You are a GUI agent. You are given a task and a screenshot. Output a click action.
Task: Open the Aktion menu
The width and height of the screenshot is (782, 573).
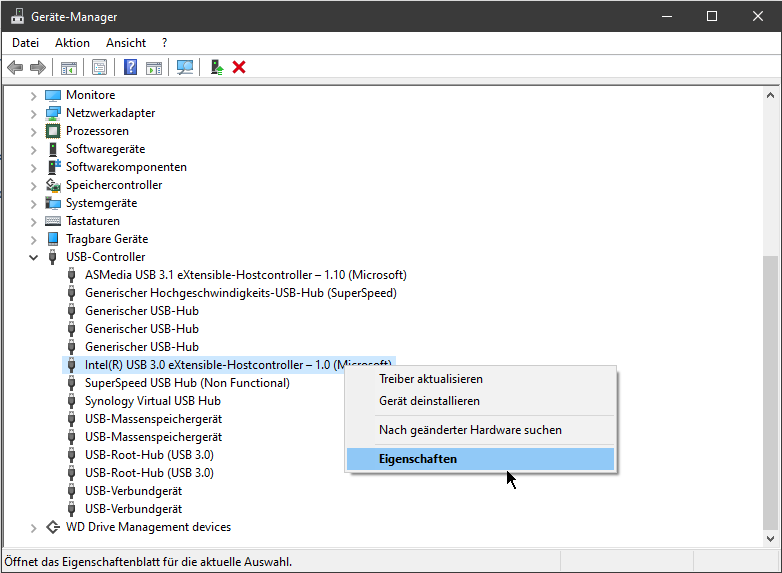[x=72, y=43]
